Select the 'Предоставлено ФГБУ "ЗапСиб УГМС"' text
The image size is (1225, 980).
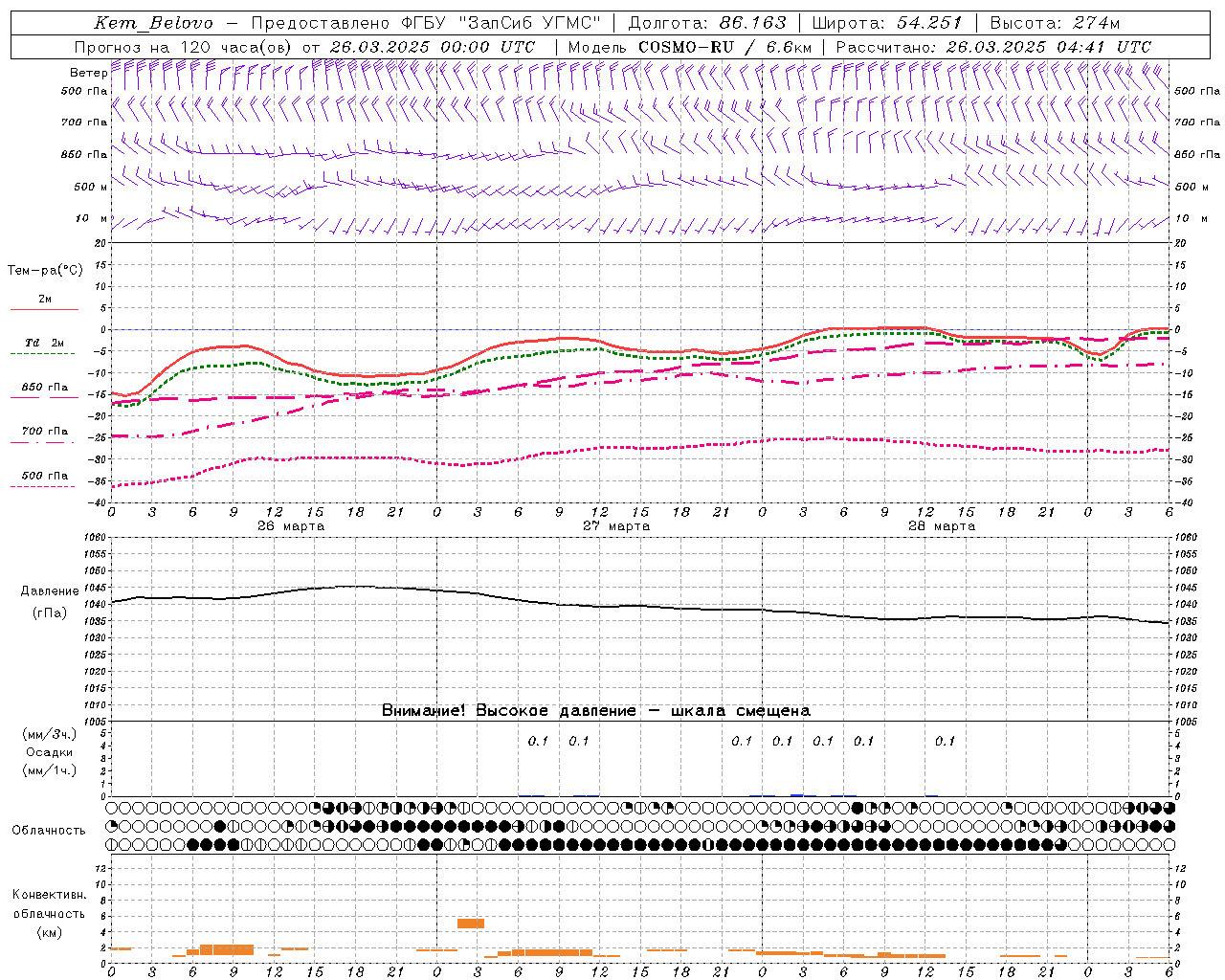click(x=426, y=23)
